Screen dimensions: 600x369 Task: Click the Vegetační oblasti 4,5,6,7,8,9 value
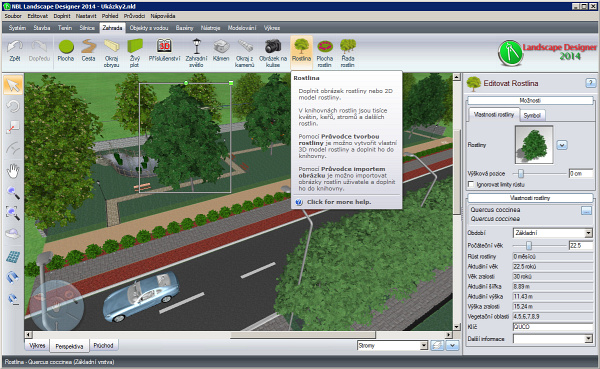[x=553, y=317]
